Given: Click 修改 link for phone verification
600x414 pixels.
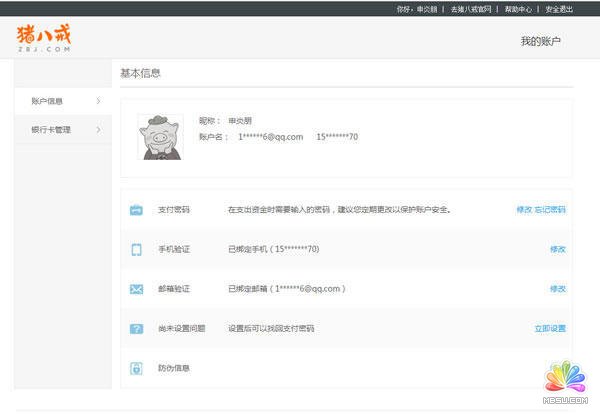Looking at the screenshot, I should (557, 249).
